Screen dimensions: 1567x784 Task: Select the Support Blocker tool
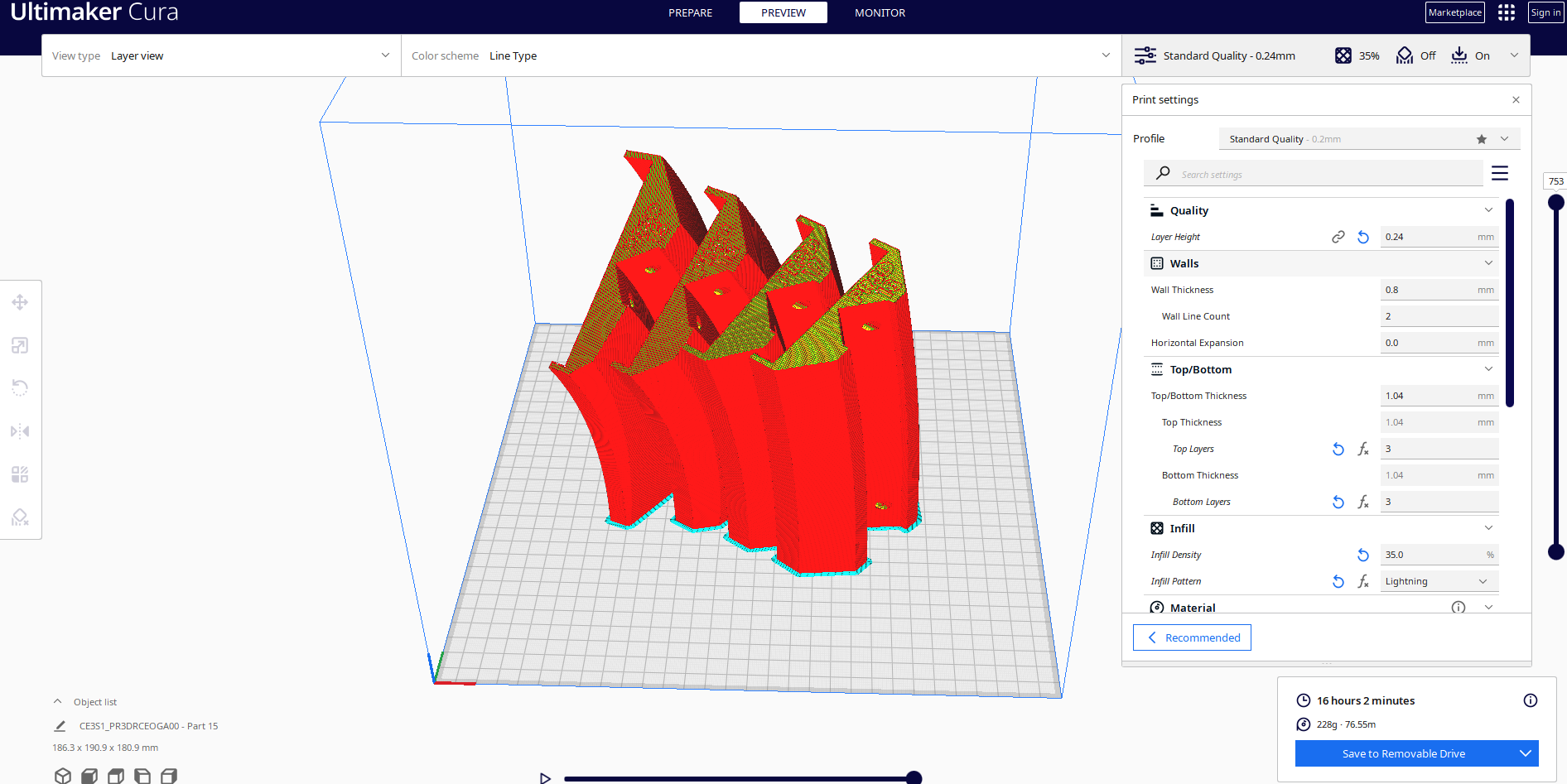pos(20,517)
